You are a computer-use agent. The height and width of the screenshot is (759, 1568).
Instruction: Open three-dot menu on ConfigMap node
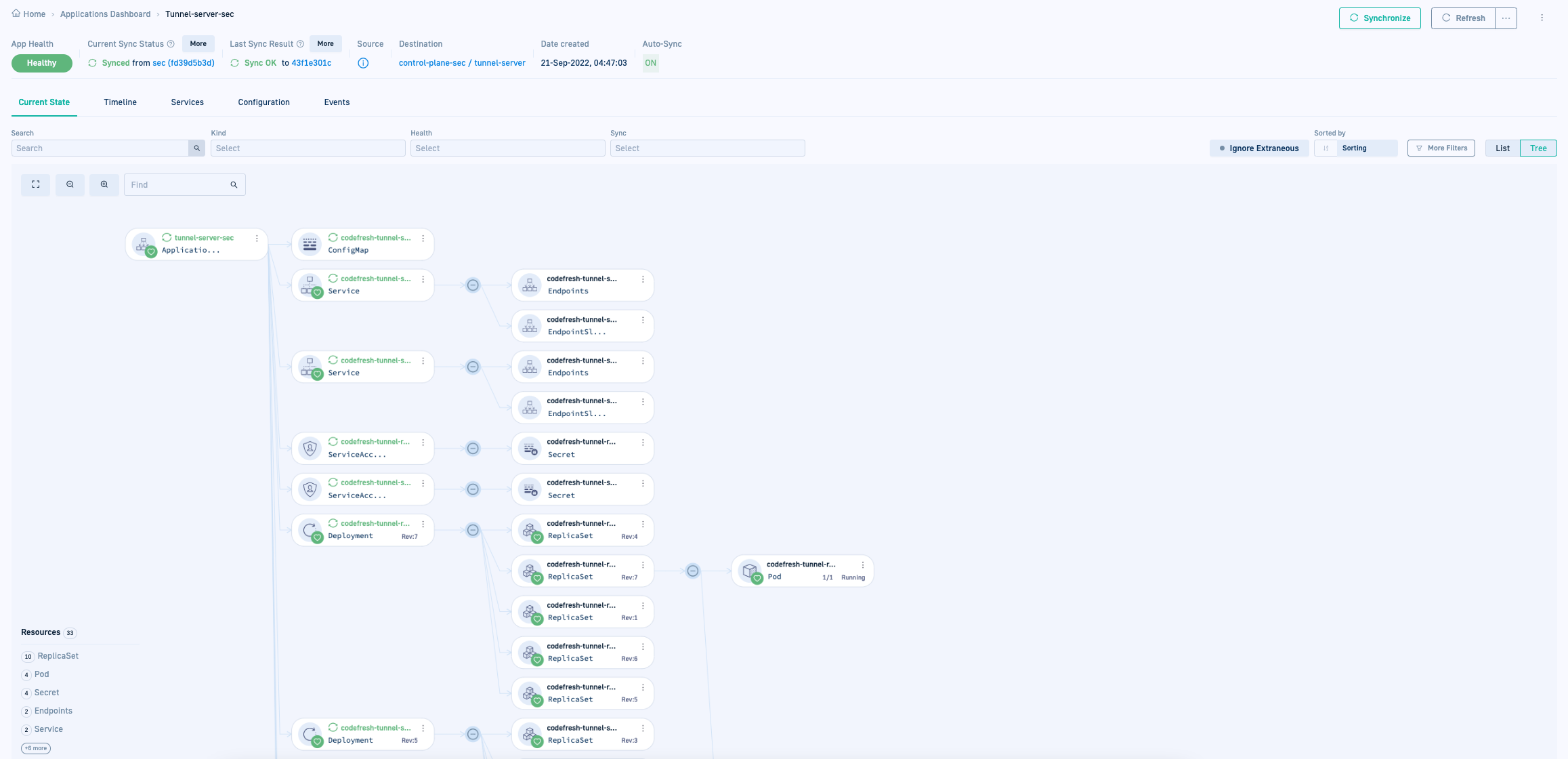[x=423, y=239]
